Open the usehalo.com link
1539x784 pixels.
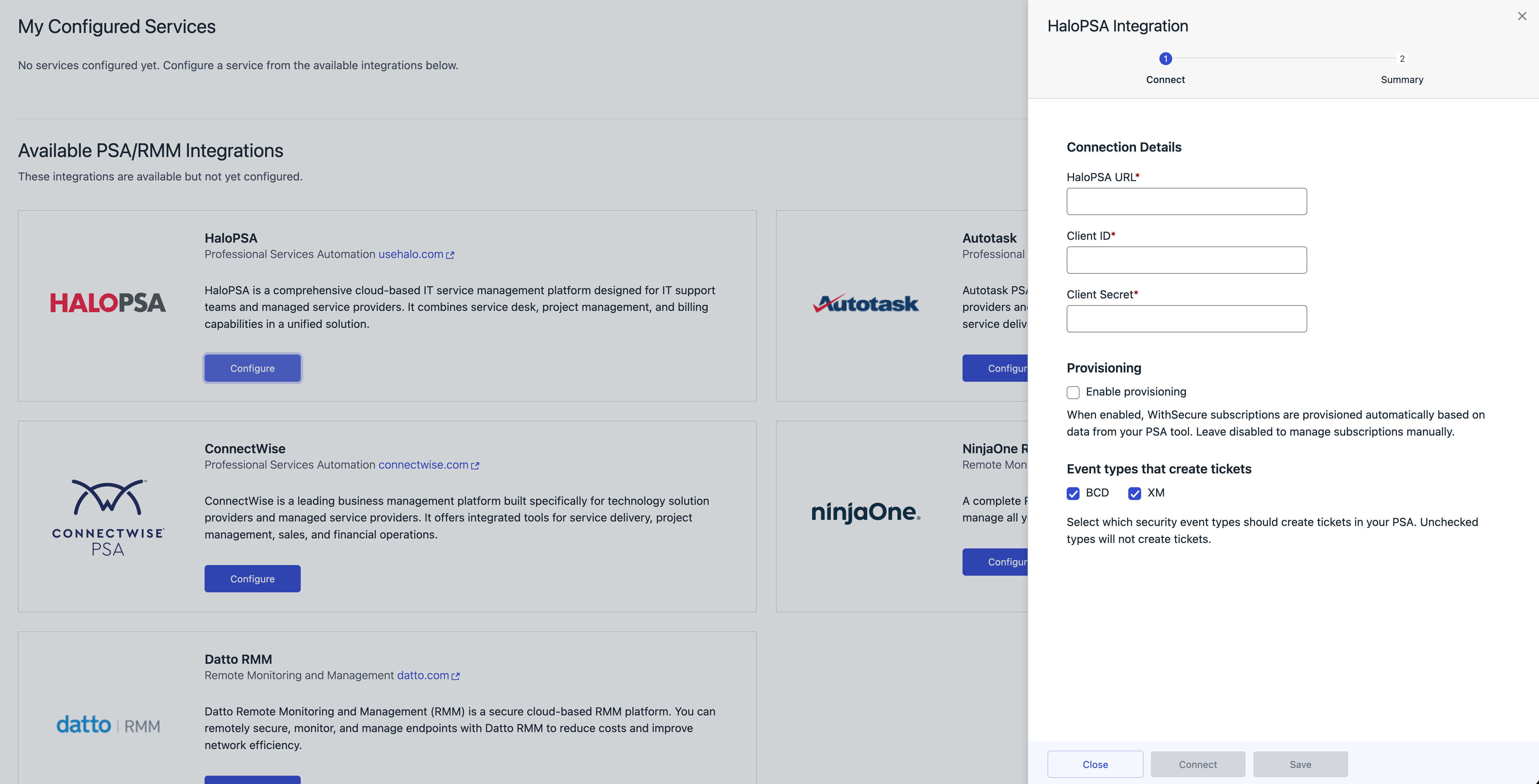(410, 254)
